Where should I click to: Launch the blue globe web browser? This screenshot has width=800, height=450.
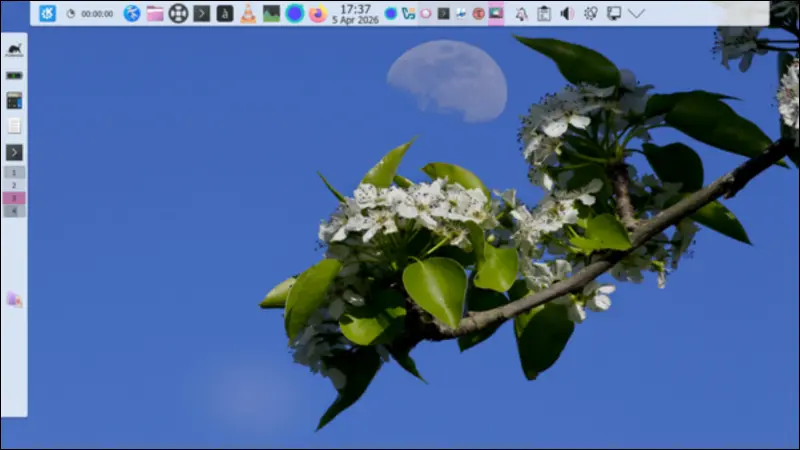click(x=132, y=13)
